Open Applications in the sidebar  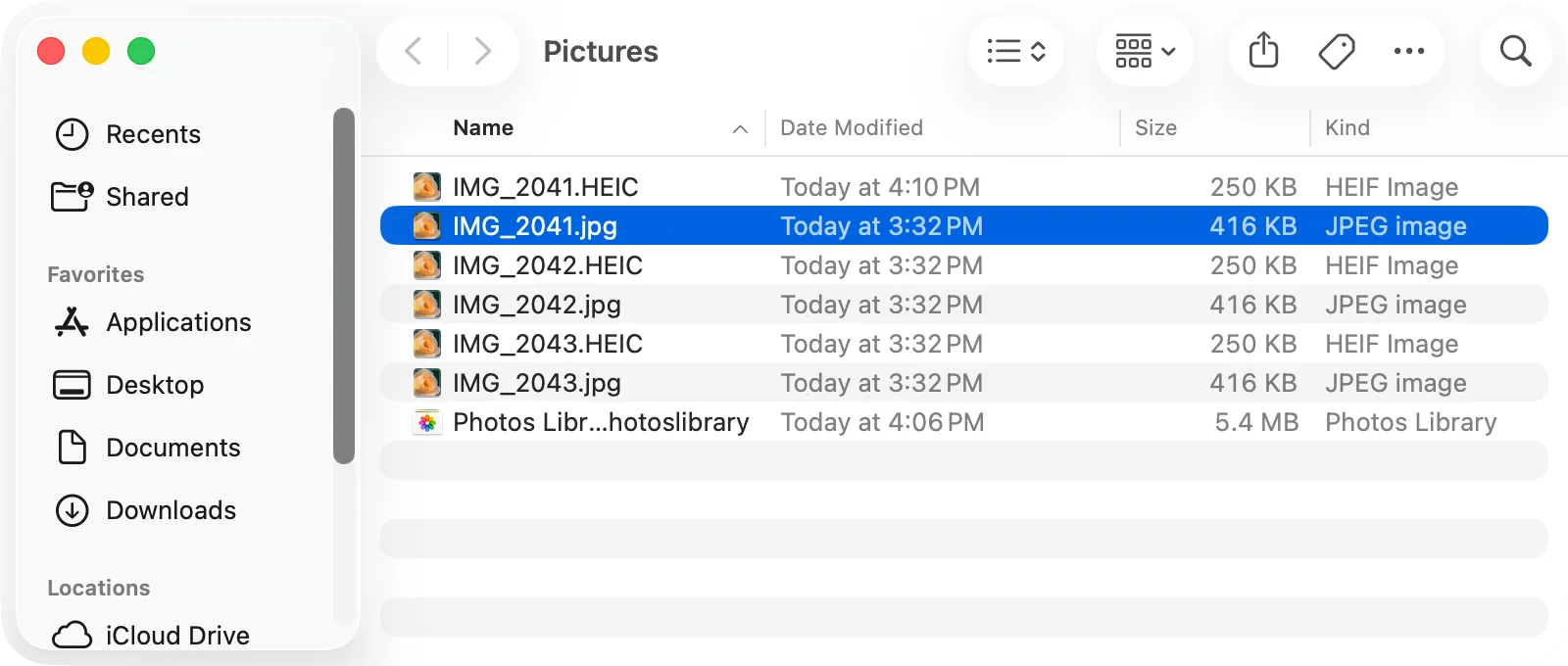click(x=178, y=322)
